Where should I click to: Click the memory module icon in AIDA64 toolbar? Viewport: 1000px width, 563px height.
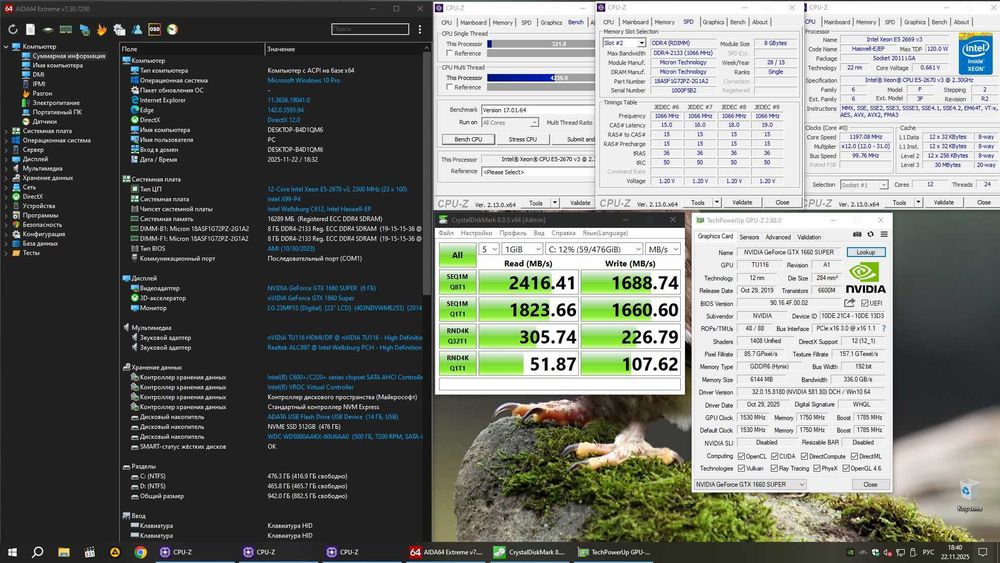pos(66,29)
